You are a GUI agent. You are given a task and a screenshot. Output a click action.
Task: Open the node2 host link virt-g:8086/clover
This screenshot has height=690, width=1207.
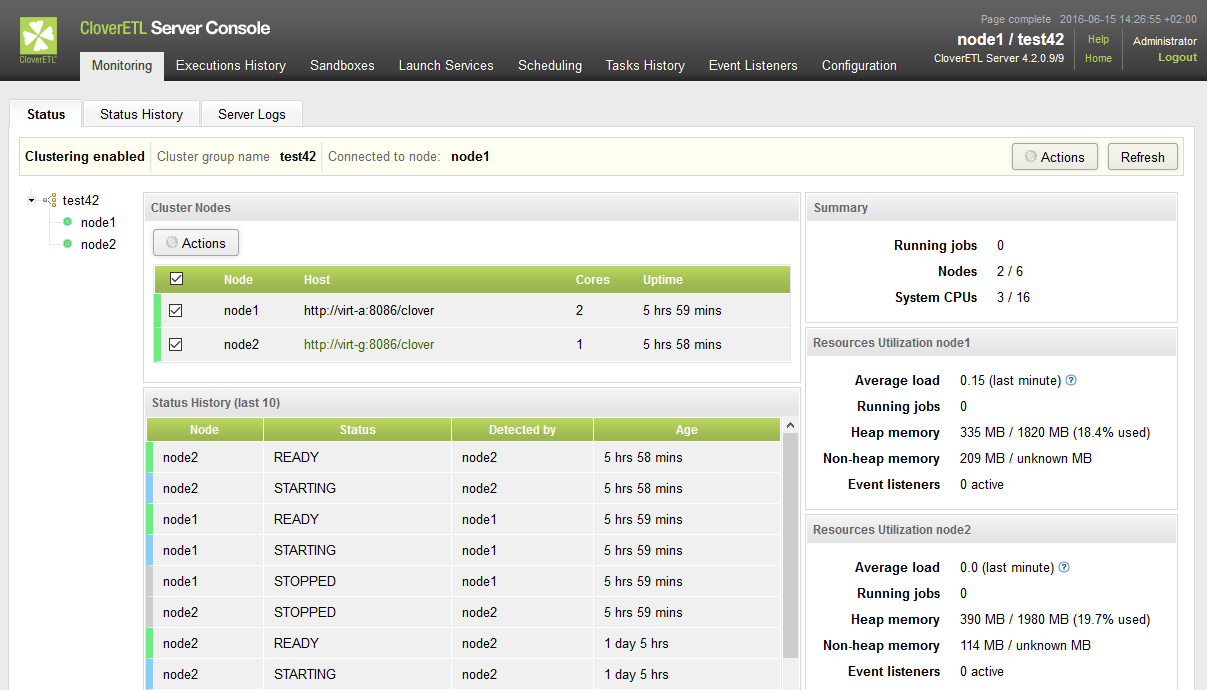[369, 344]
